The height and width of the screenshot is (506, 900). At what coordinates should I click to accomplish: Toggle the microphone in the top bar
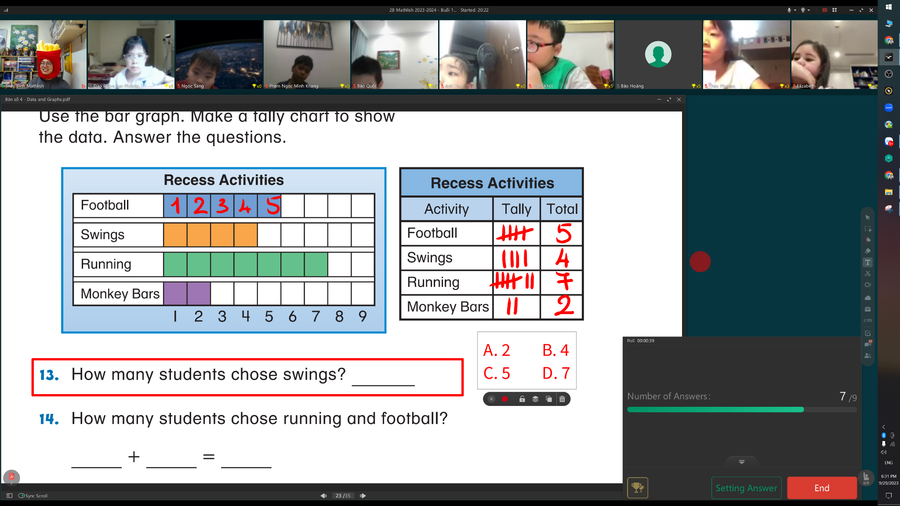pos(789,10)
